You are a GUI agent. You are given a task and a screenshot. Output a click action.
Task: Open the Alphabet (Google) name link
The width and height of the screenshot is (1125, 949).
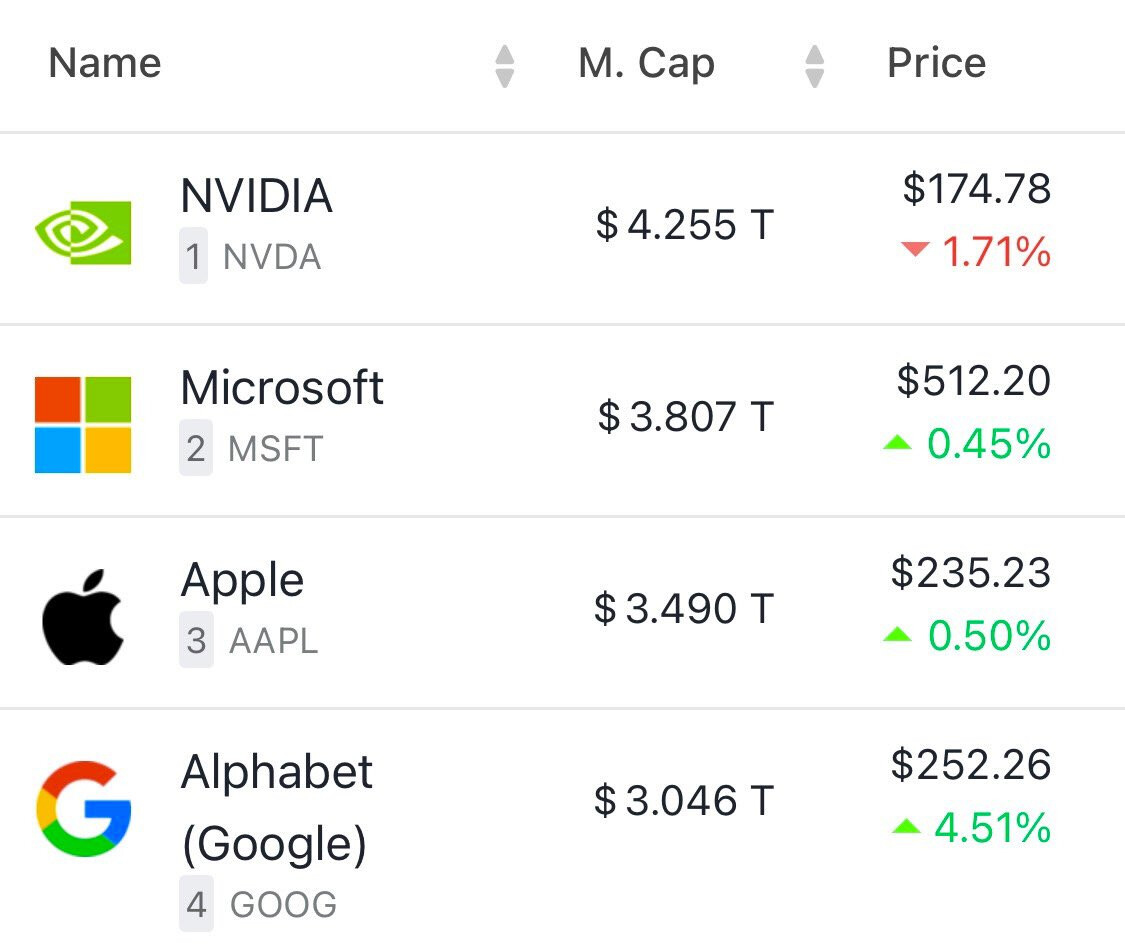[x=276, y=808]
